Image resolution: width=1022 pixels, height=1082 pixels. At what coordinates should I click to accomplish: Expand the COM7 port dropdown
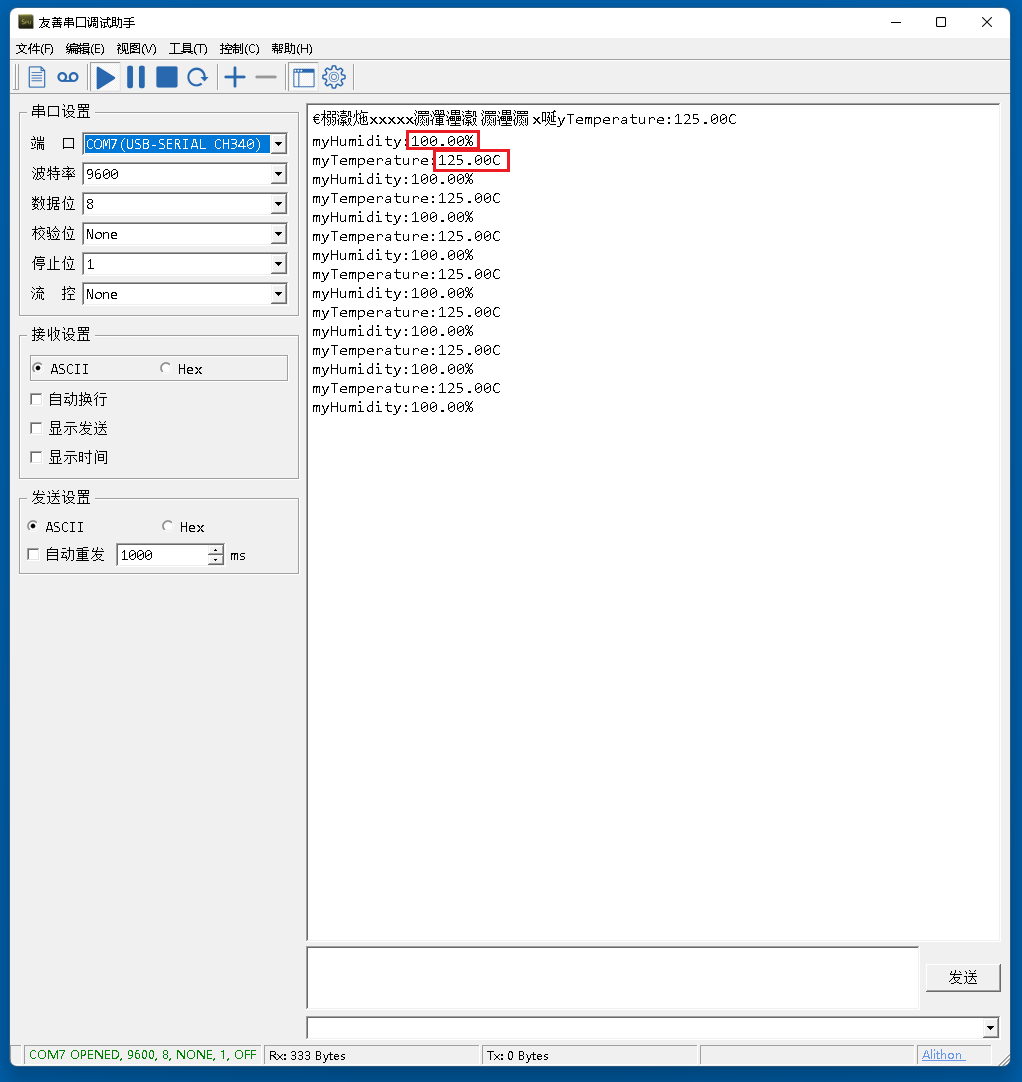click(x=279, y=144)
